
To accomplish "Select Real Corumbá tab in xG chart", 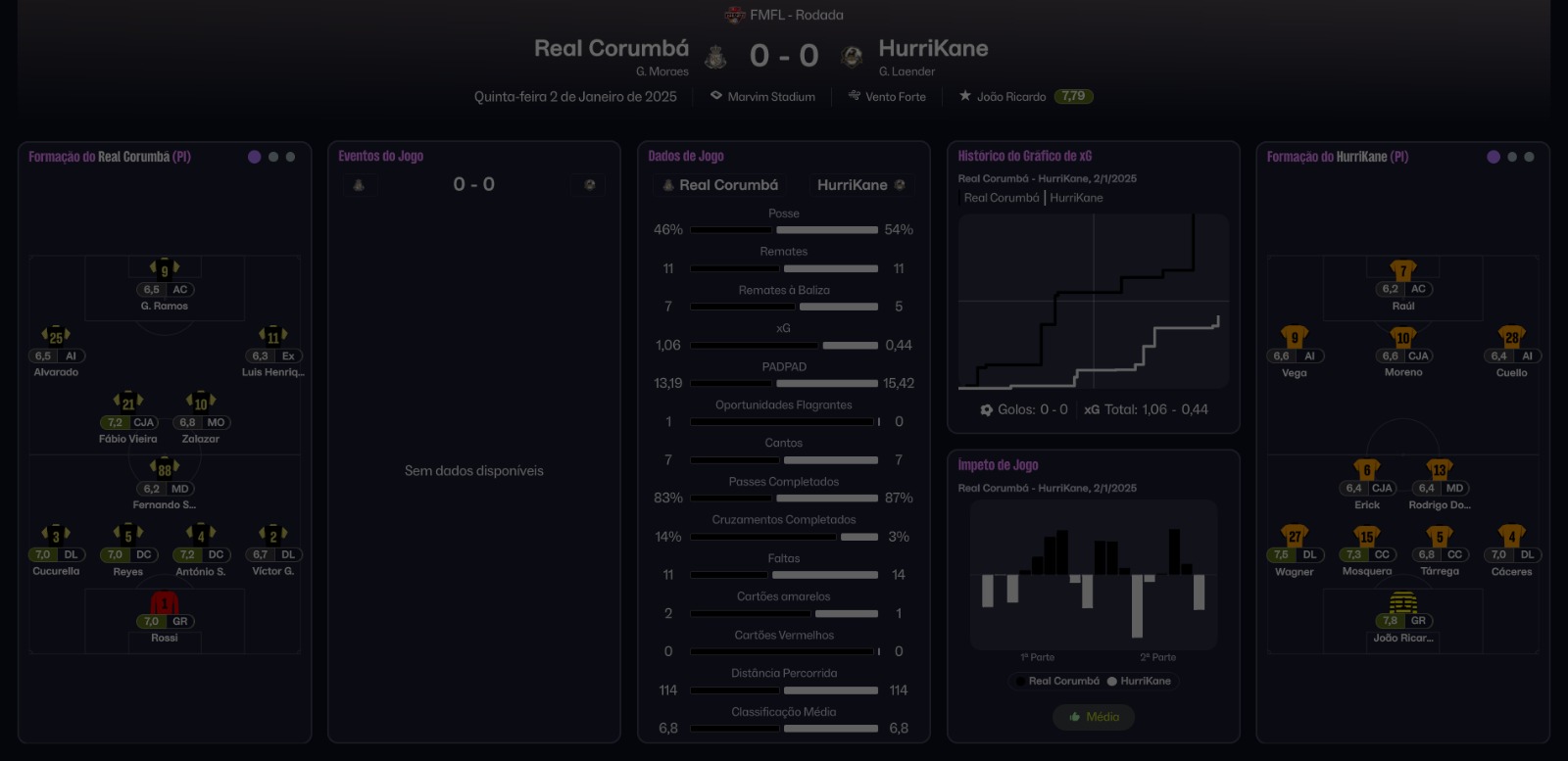I will [x=1001, y=198].
